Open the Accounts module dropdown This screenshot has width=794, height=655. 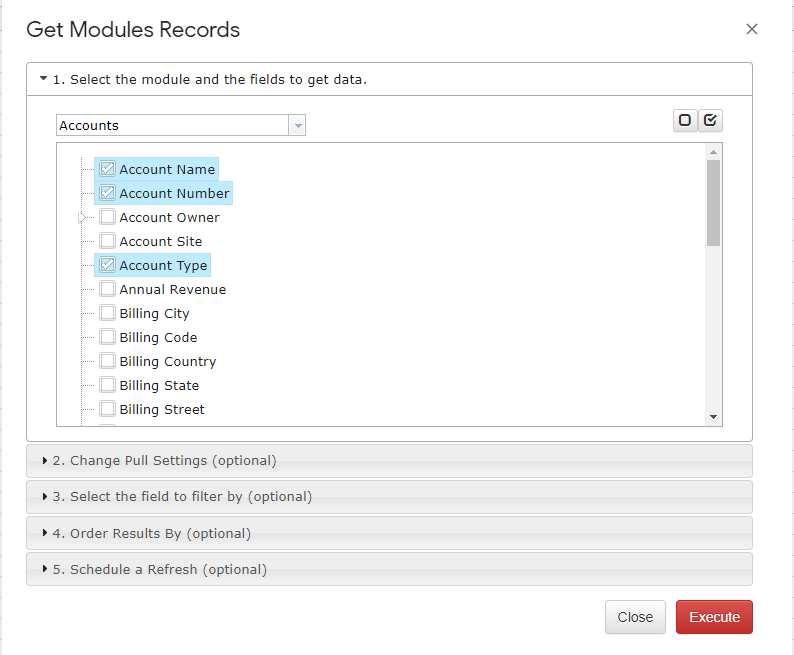(297, 125)
